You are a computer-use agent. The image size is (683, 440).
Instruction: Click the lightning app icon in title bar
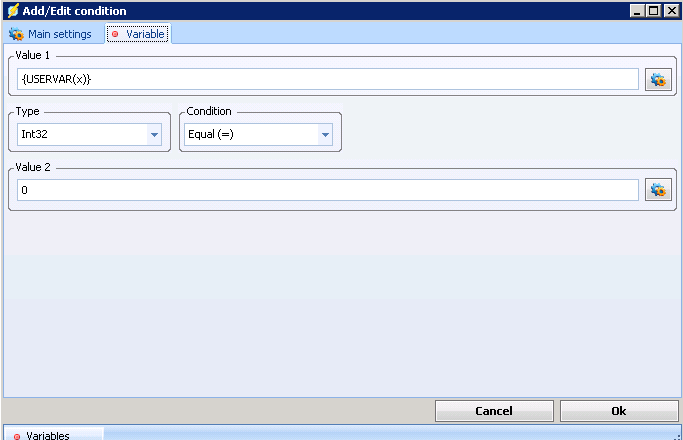click(x=11, y=11)
